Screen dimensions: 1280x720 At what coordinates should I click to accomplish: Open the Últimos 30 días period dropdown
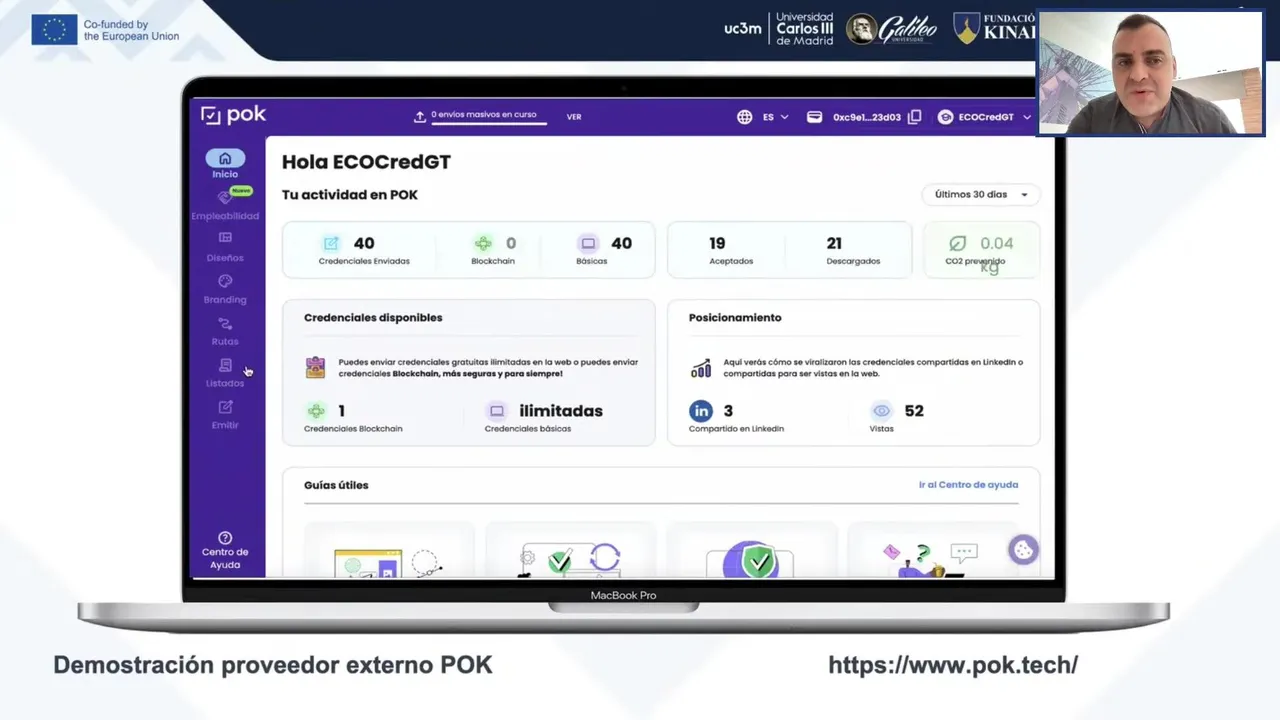[981, 195]
